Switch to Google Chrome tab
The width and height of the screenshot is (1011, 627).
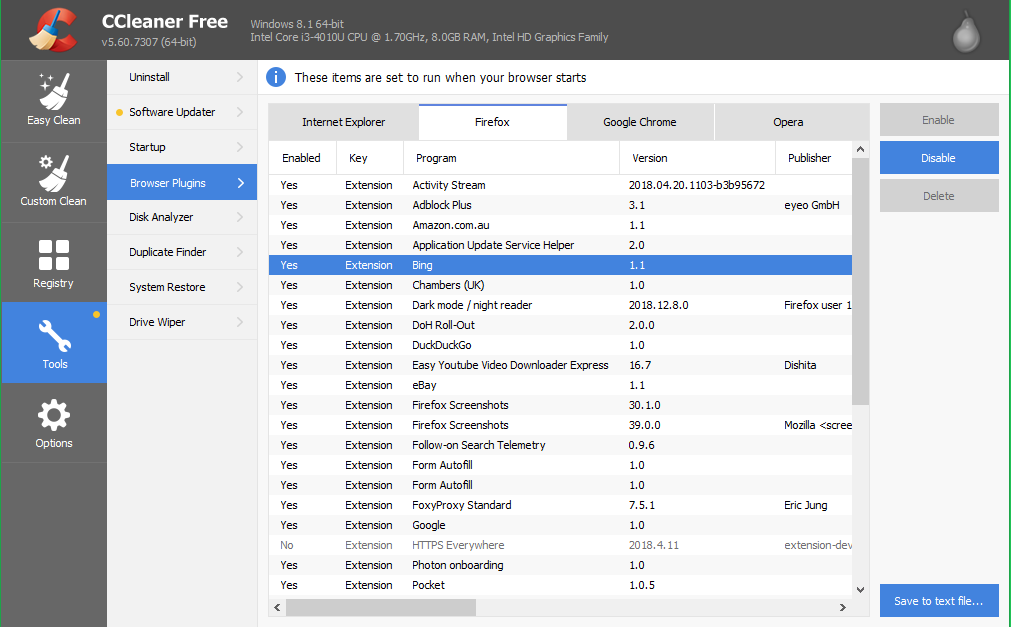point(640,122)
